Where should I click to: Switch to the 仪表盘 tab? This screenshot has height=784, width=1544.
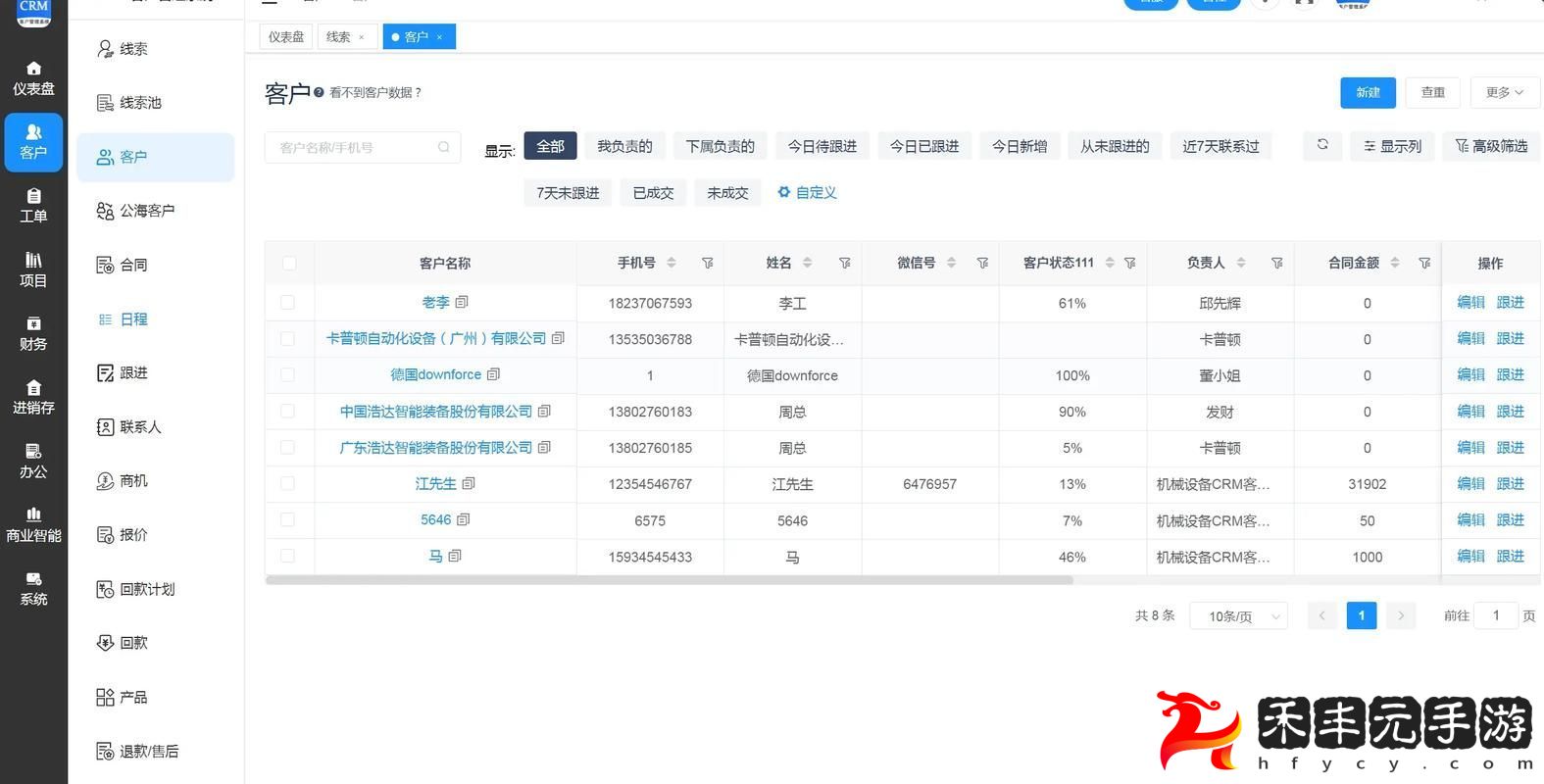(x=286, y=36)
